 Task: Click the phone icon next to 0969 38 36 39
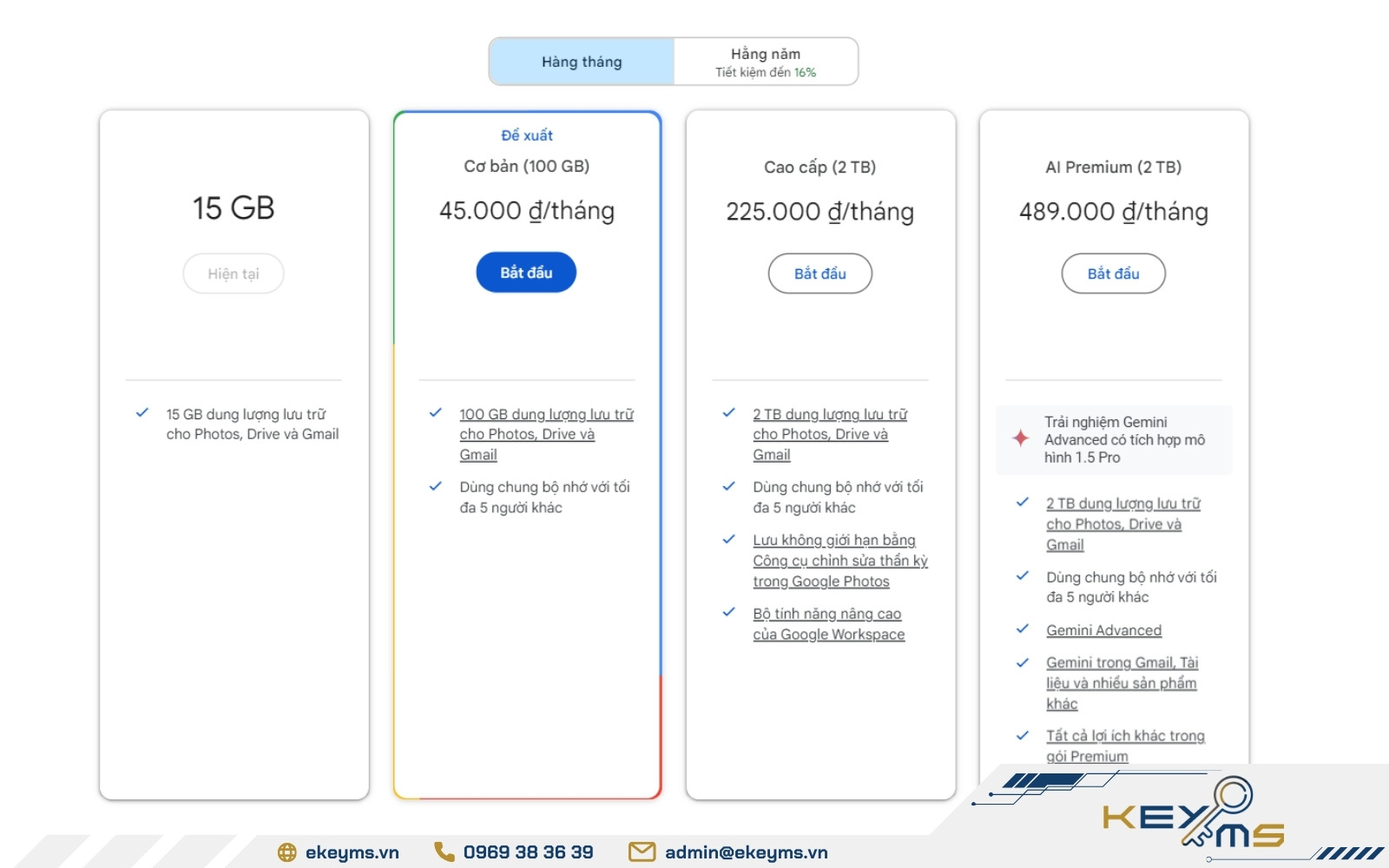pyautogui.click(x=444, y=852)
